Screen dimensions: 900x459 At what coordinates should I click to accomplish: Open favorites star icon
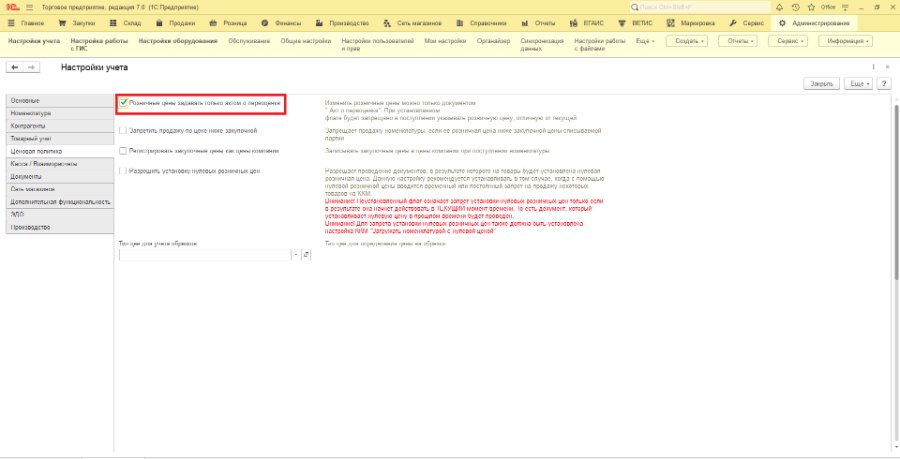click(x=811, y=7)
